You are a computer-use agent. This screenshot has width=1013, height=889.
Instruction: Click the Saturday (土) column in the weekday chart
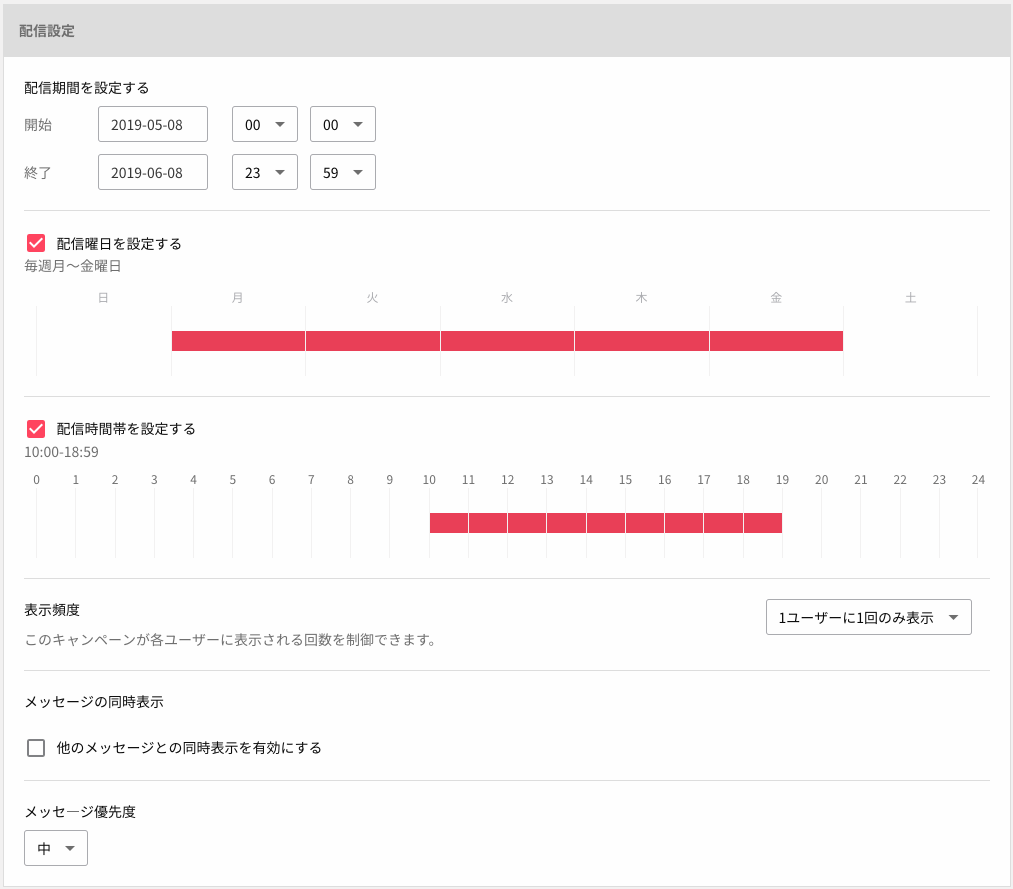point(910,340)
